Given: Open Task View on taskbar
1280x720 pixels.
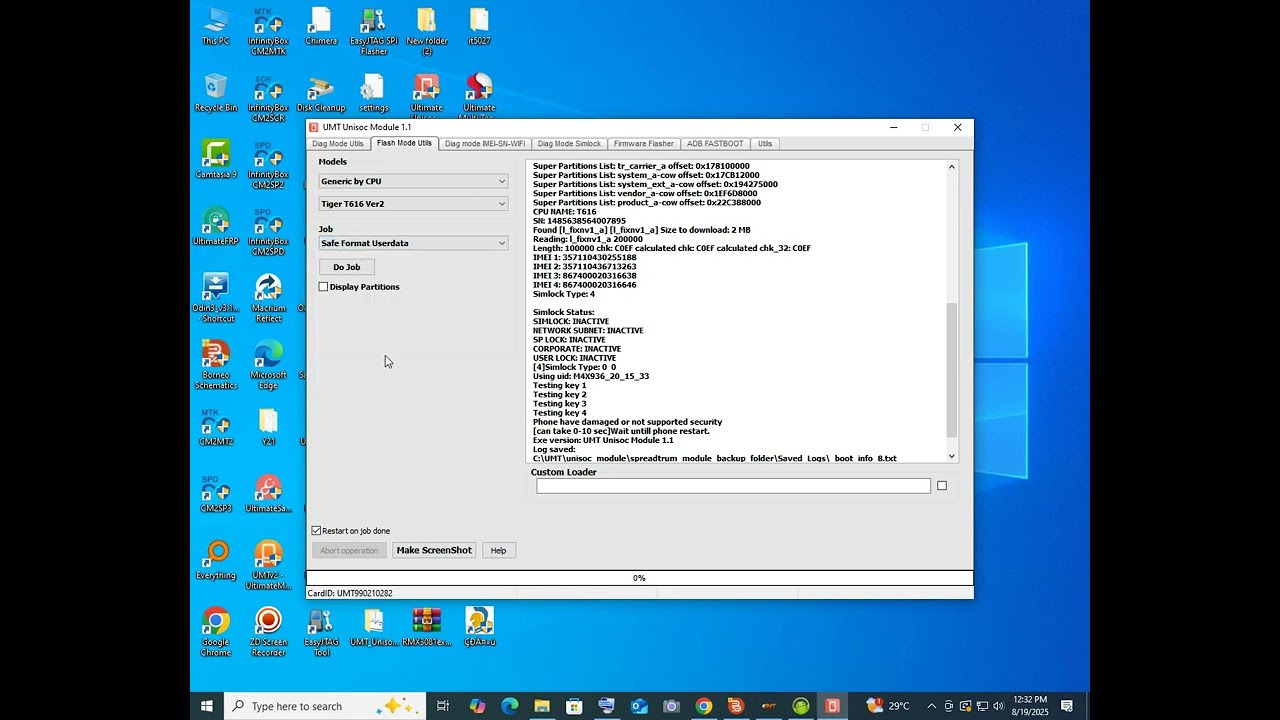Looking at the screenshot, I should (x=443, y=706).
